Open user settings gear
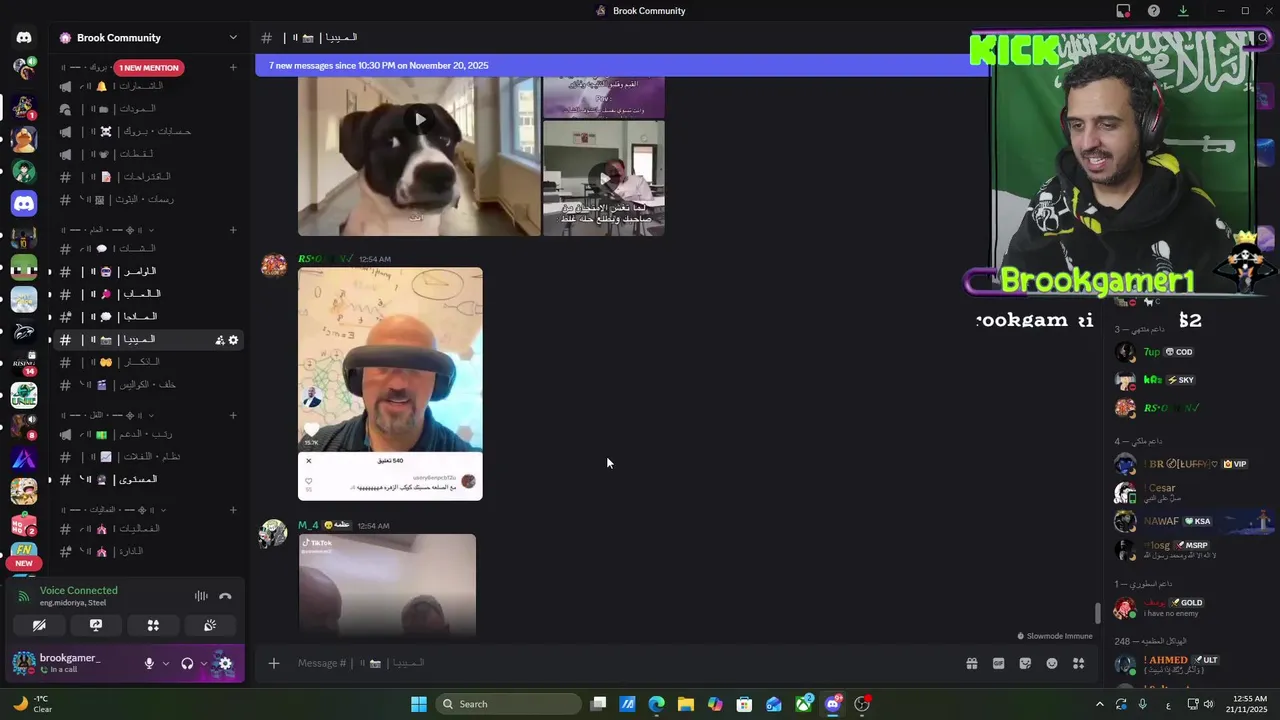 [225, 663]
